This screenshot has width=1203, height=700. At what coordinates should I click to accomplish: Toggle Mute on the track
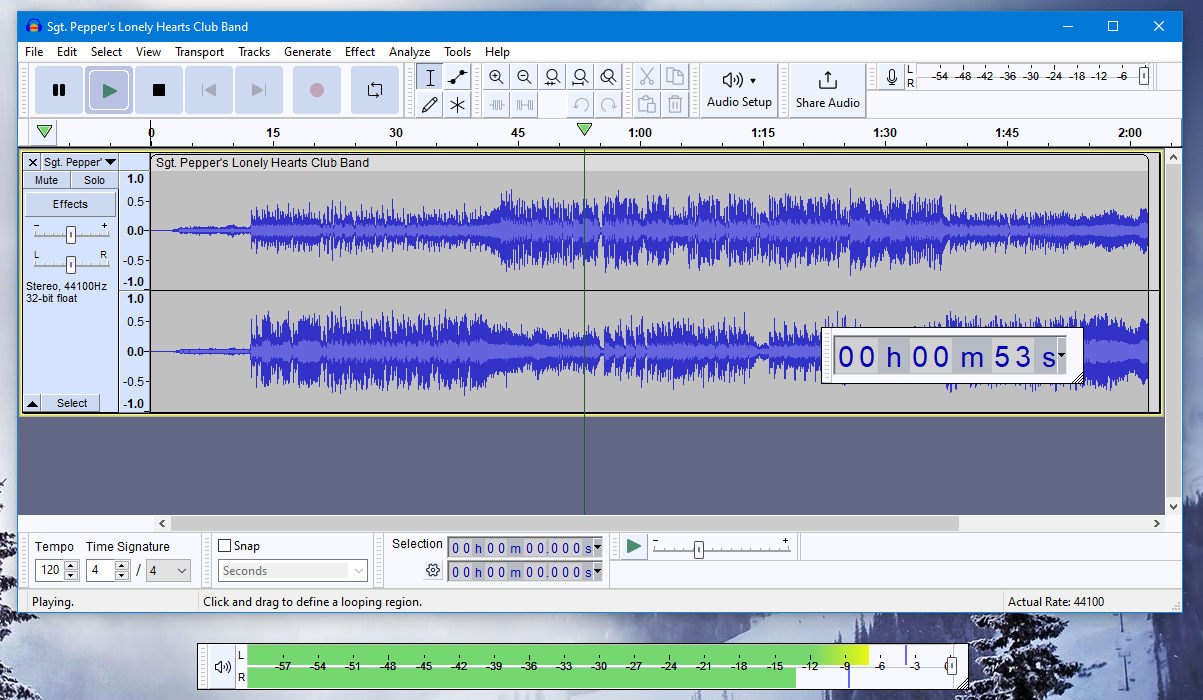(x=47, y=181)
